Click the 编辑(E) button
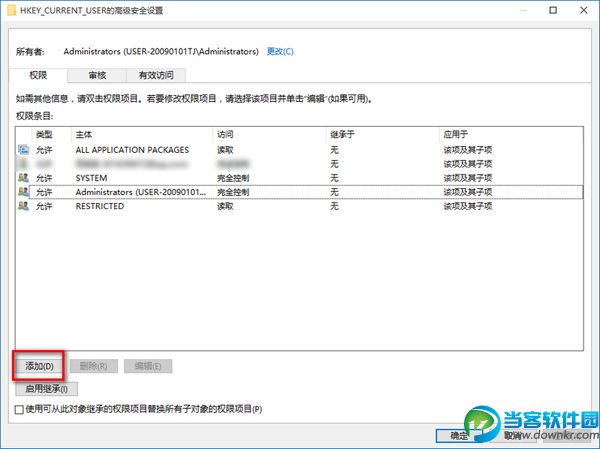 click(148, 366)
